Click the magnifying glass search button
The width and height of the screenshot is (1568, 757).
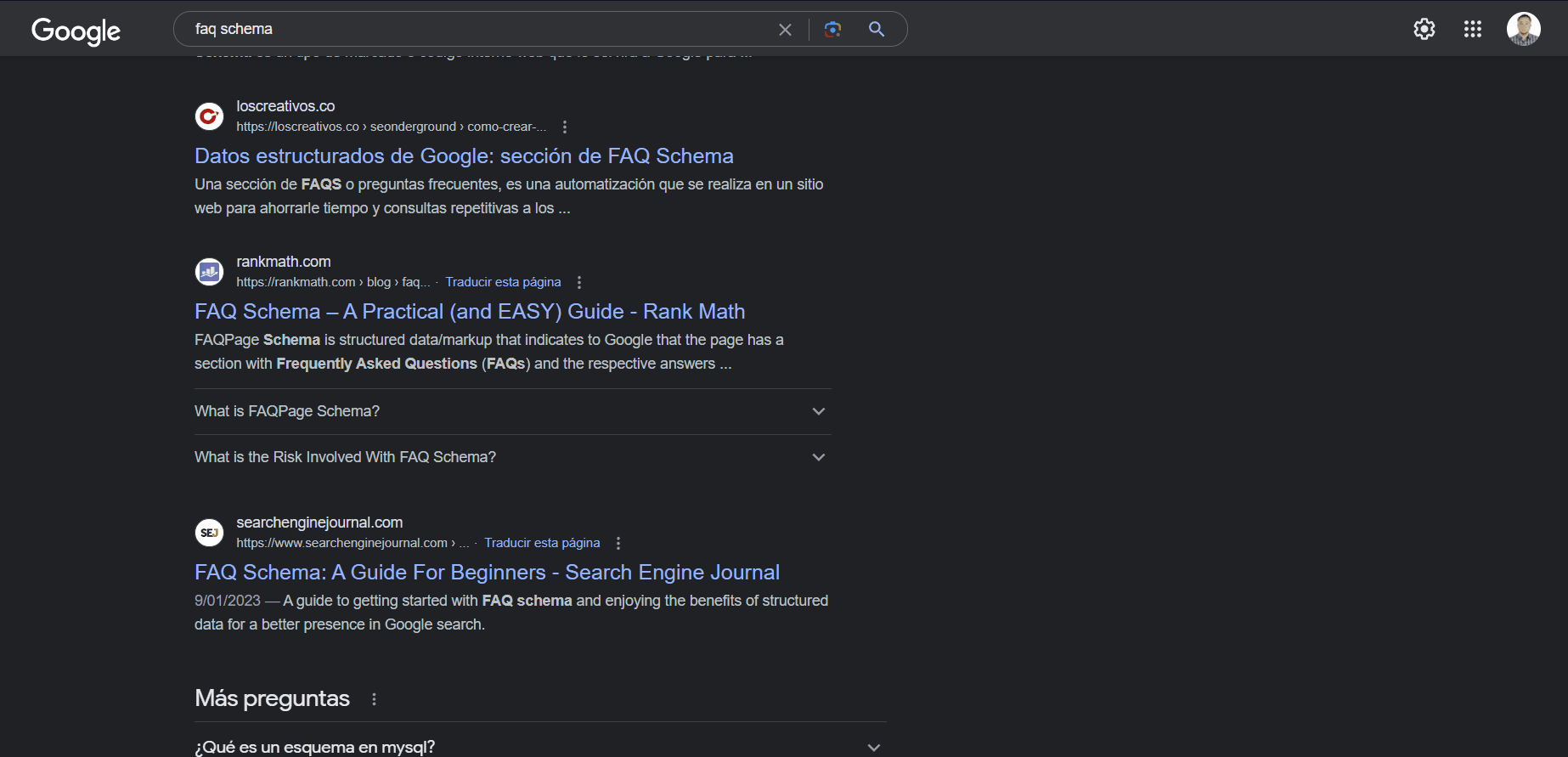[877, 30]
